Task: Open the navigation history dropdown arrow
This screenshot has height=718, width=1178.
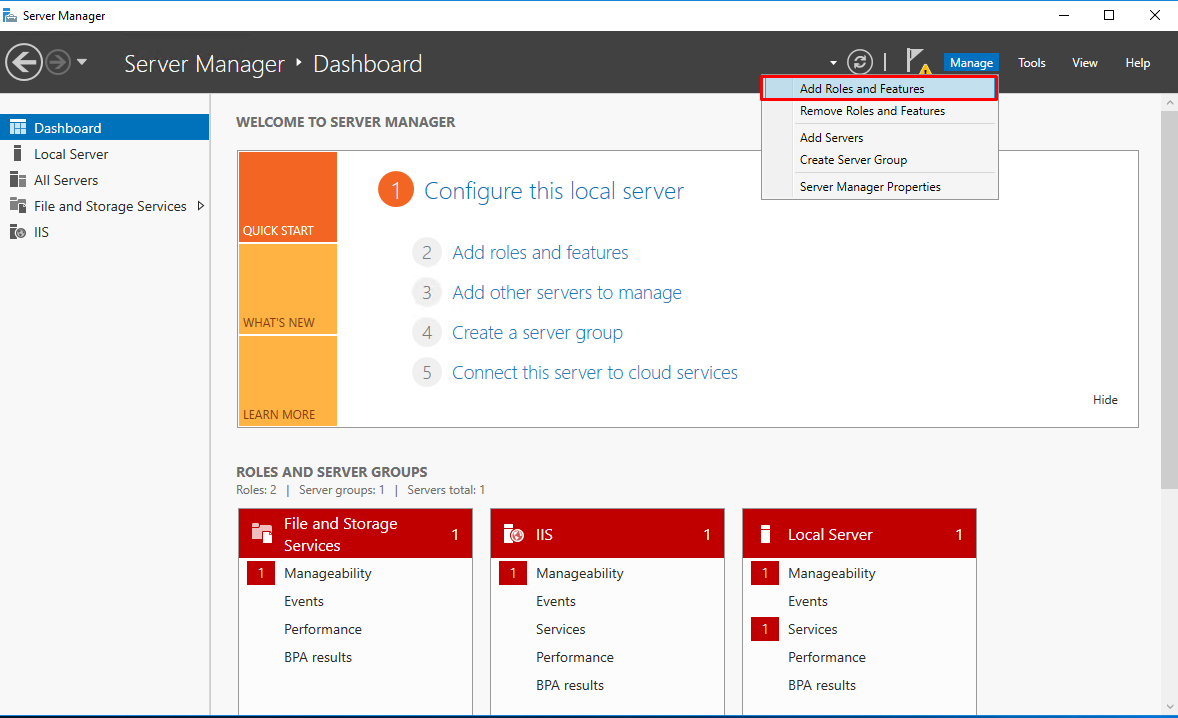Action: [x=82, y=62]
